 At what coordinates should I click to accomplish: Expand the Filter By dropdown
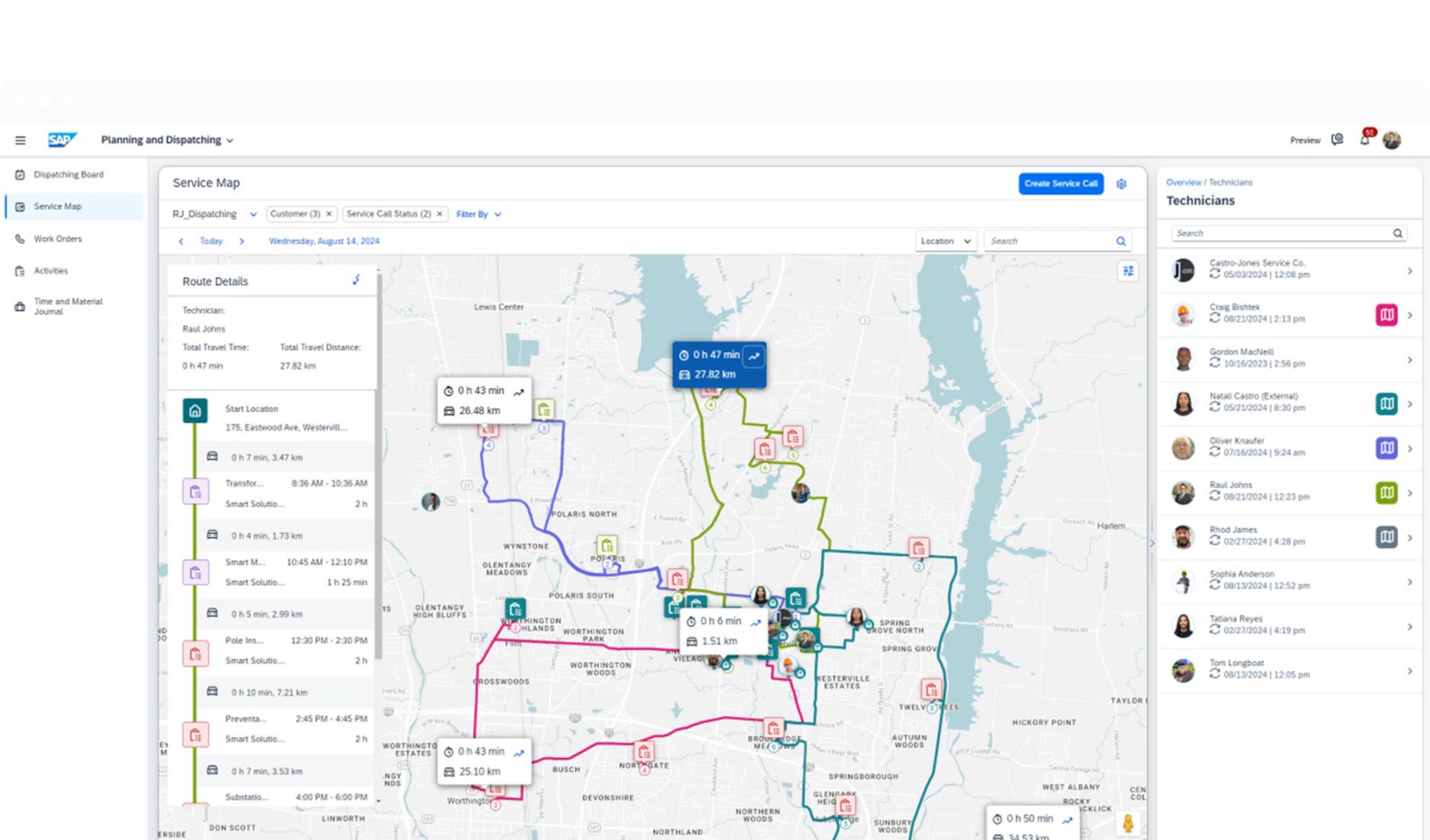click(x=478, y=215)
